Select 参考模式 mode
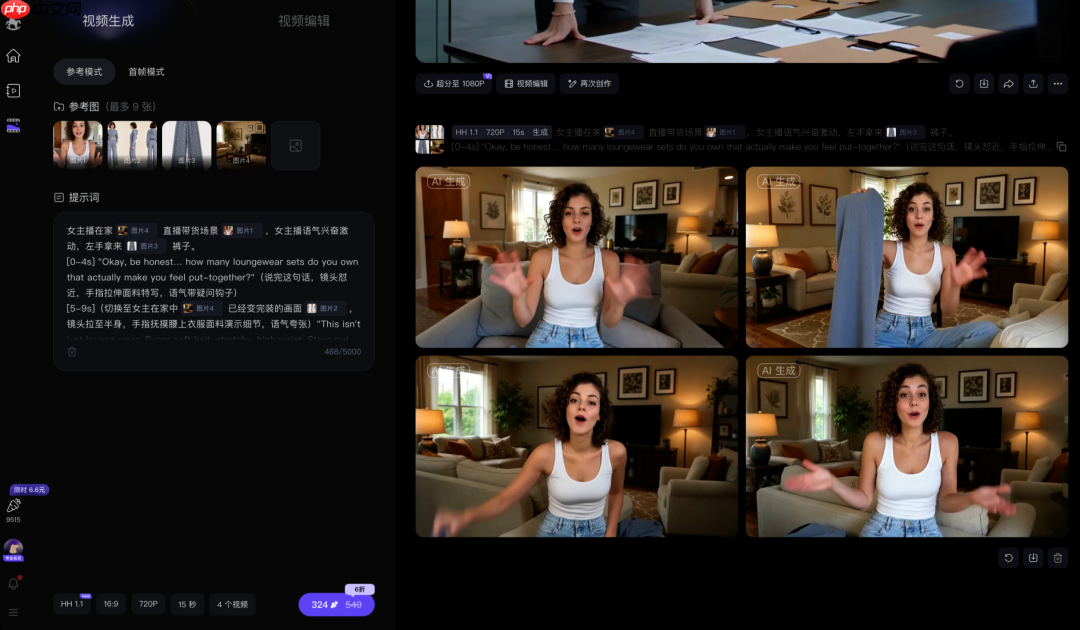The image size is (1080, 630). click(84, 72)
